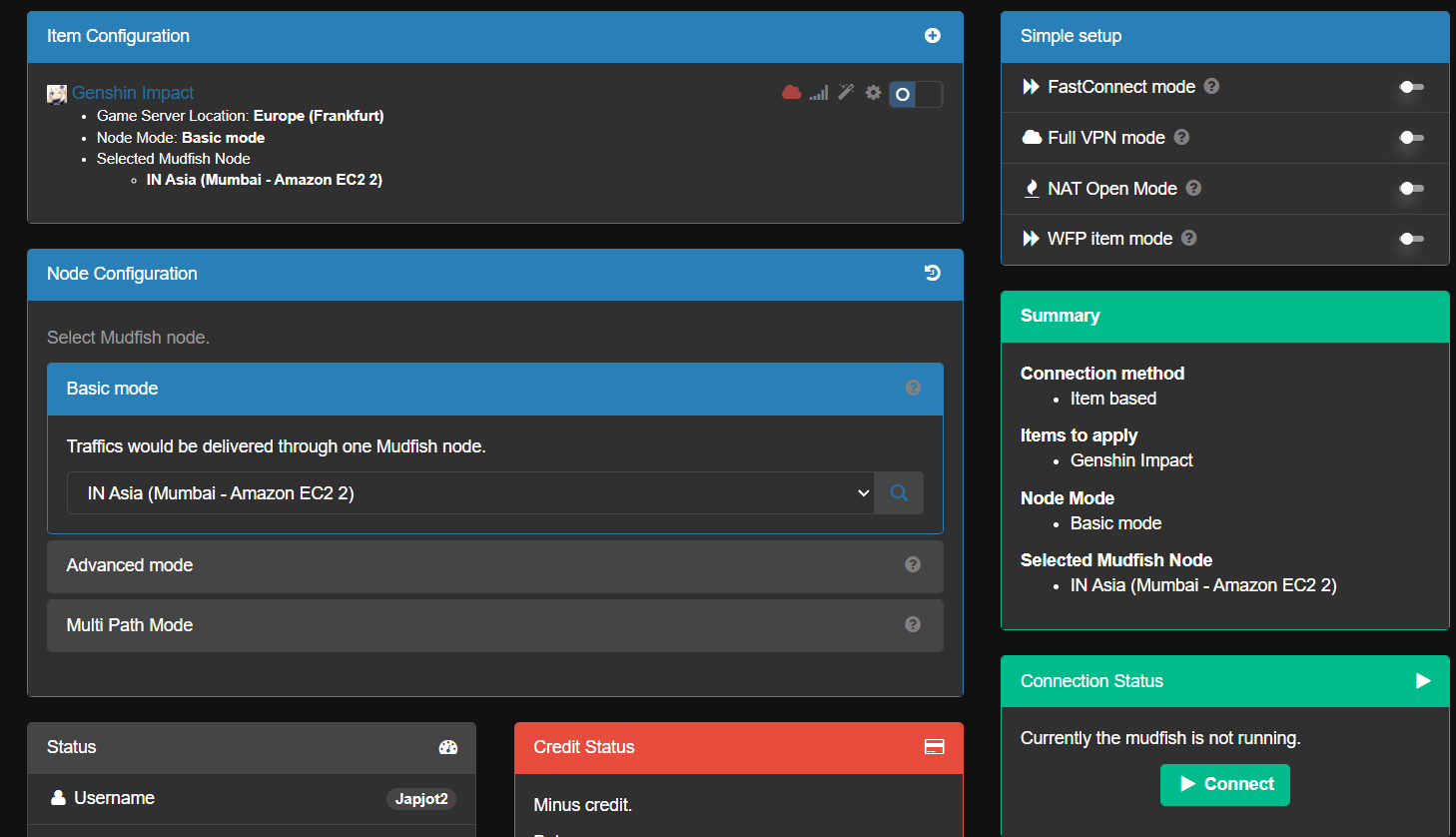Turn on Full VPN mode
The height and width of the screenshot is (837, 1456).
[1411, 138]
